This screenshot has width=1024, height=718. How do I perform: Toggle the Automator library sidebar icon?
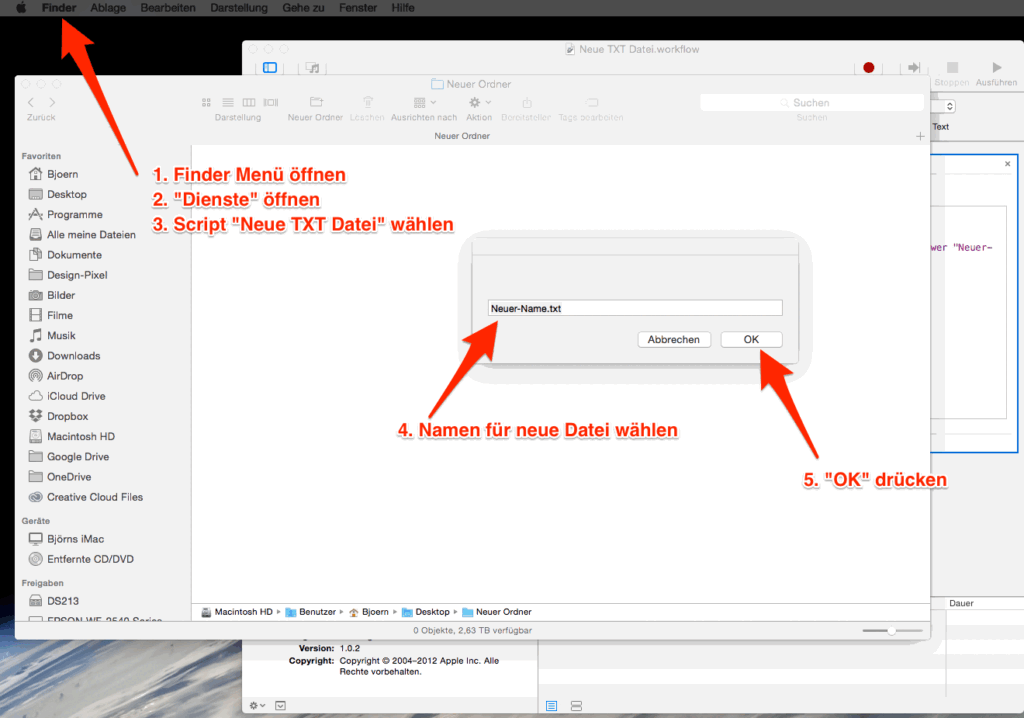point(270,68)
